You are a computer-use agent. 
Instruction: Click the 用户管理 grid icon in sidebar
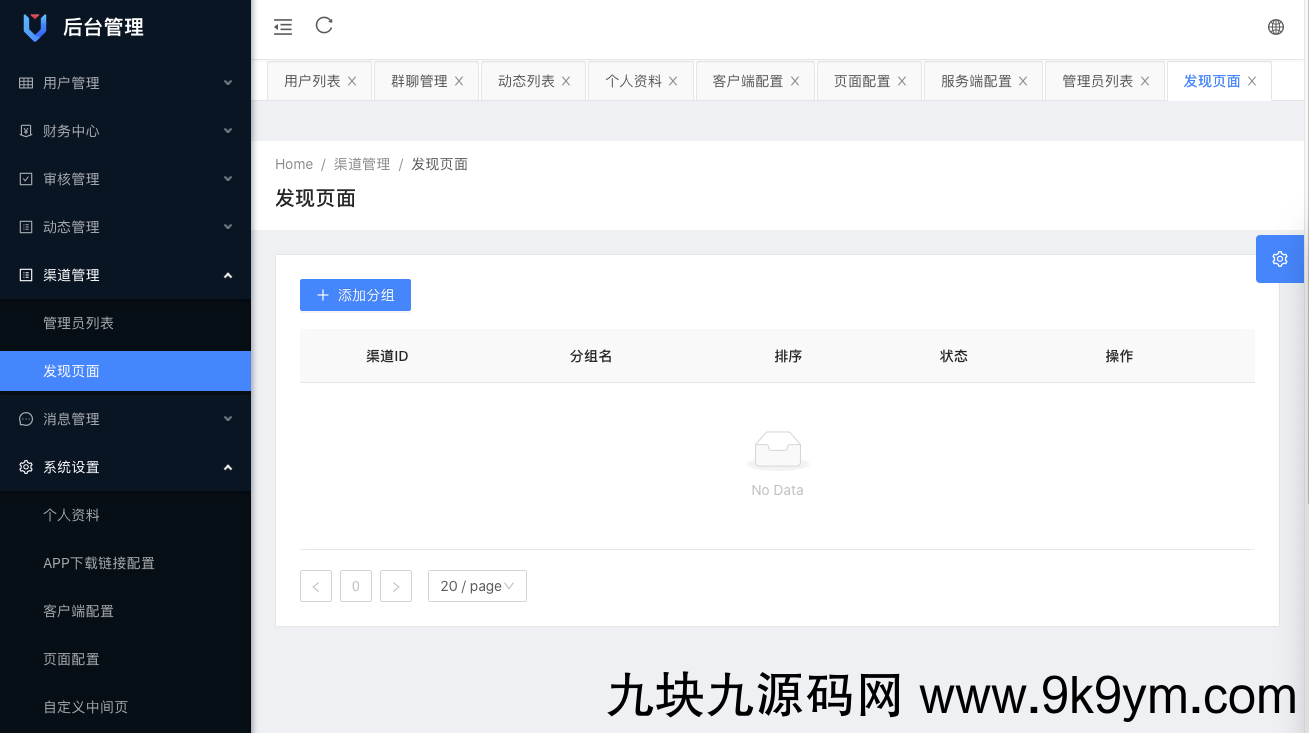(28, 82)
